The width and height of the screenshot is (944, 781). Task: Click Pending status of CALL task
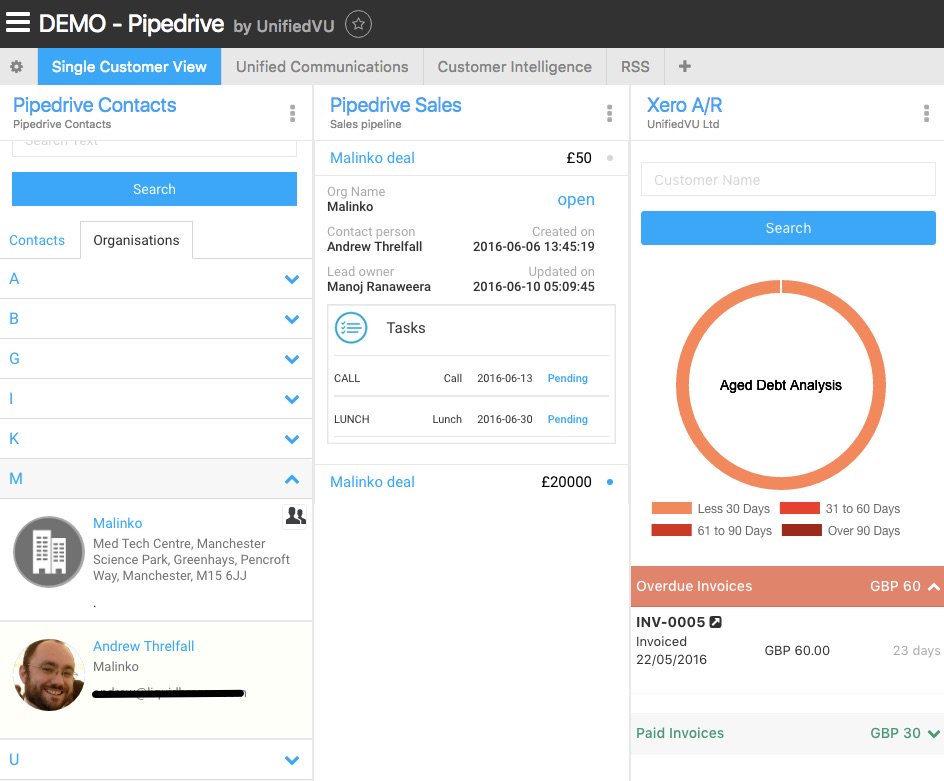pyautogui.click(x=567, y=378)
